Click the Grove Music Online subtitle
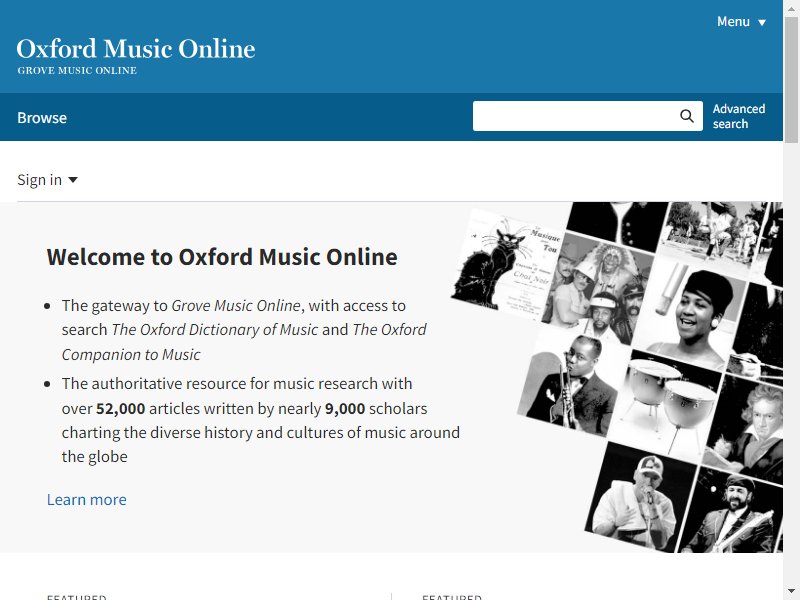This screenshot has width=800, height=600. click(x=77, y=70)
